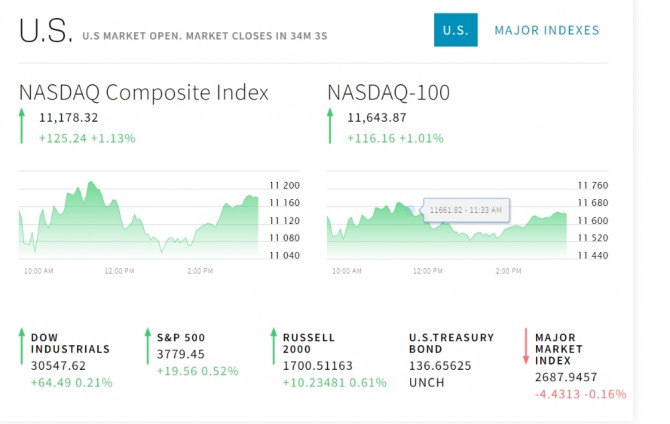Click the NASDAQ Composite green up arrow
This screenshot has width=670, height=424.
[x=23, y=127]
